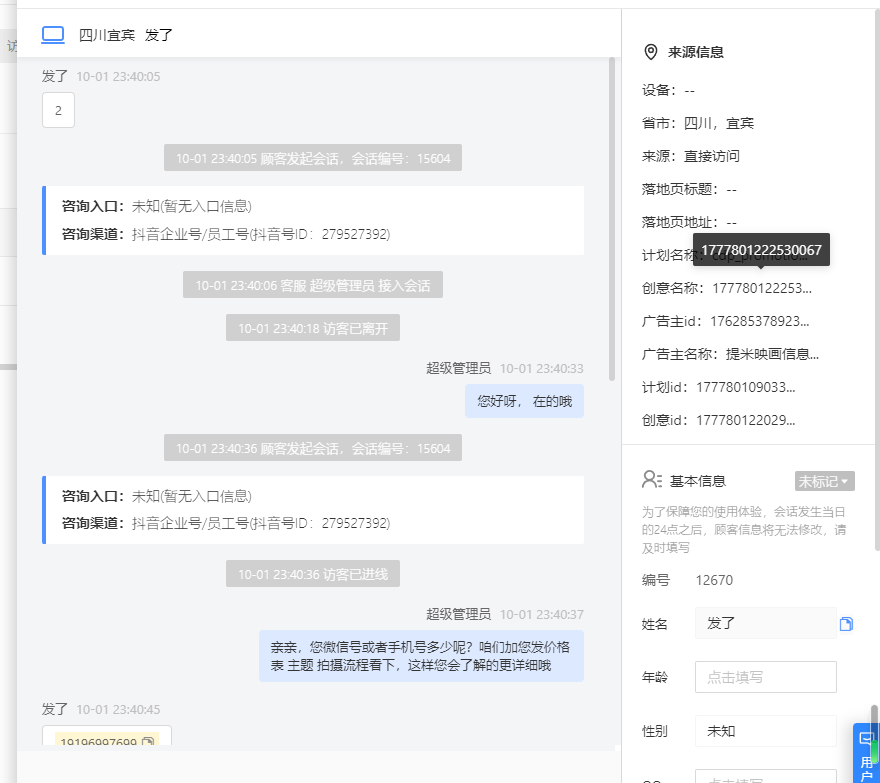Click the visitor message bubble showing 2
This screenshot has width=880, height=783.
tap(58, 110)
